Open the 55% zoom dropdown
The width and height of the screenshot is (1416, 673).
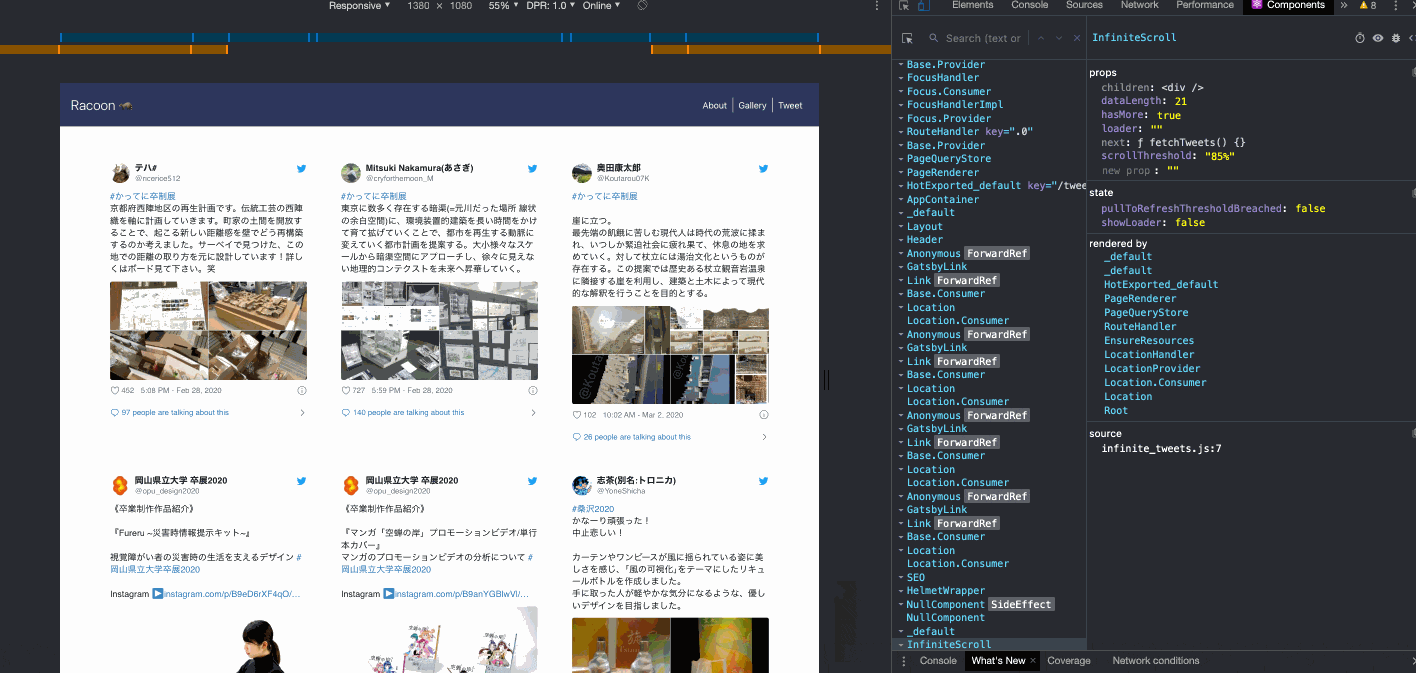[504, 5]
